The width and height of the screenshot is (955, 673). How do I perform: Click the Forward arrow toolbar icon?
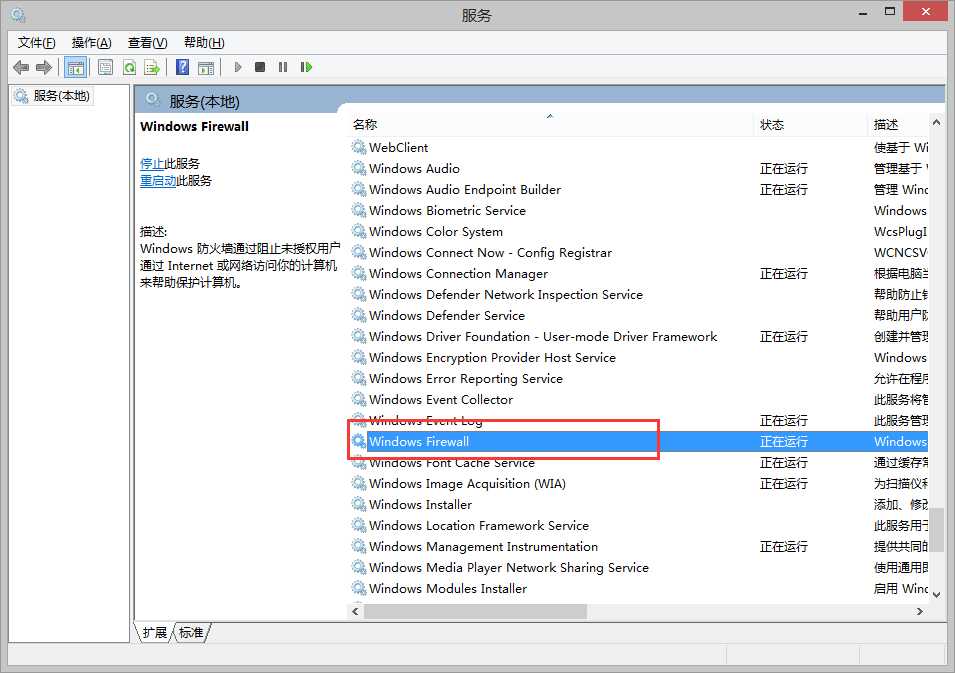click(44, 67)
